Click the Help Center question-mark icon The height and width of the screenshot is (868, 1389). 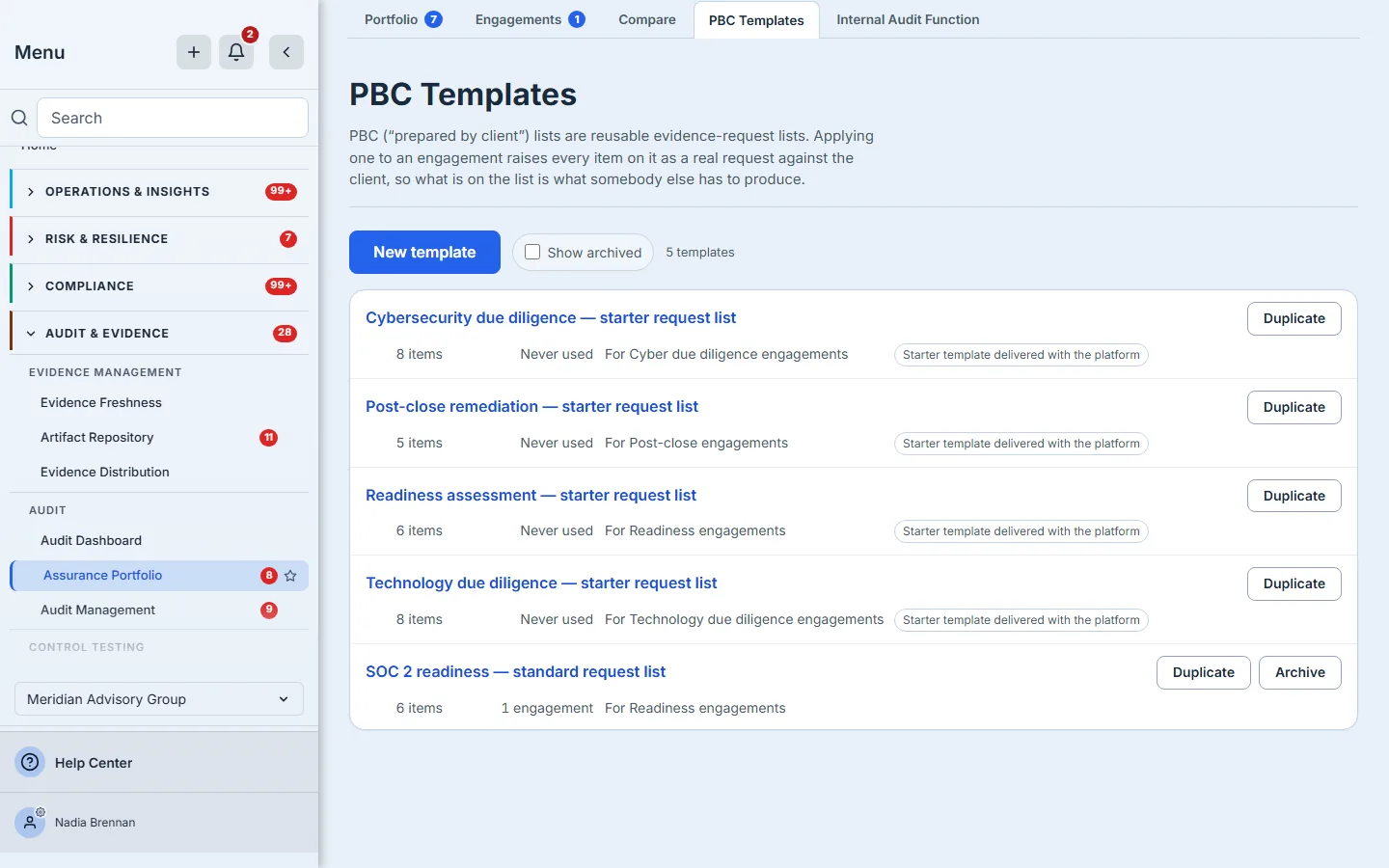tap(30, 762)
